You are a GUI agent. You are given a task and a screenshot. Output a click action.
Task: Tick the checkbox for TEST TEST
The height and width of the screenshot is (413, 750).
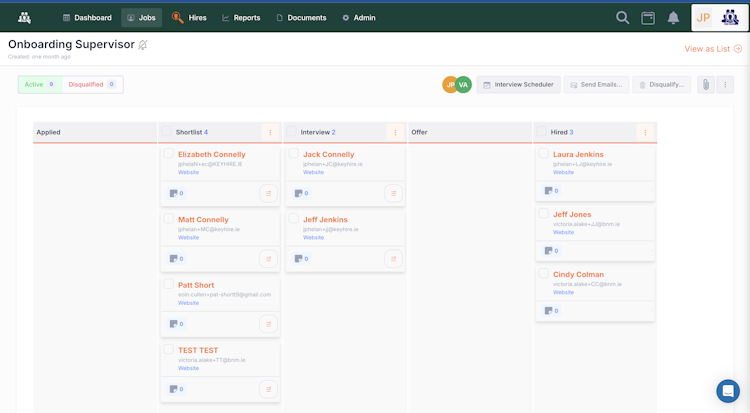(168, 349)
